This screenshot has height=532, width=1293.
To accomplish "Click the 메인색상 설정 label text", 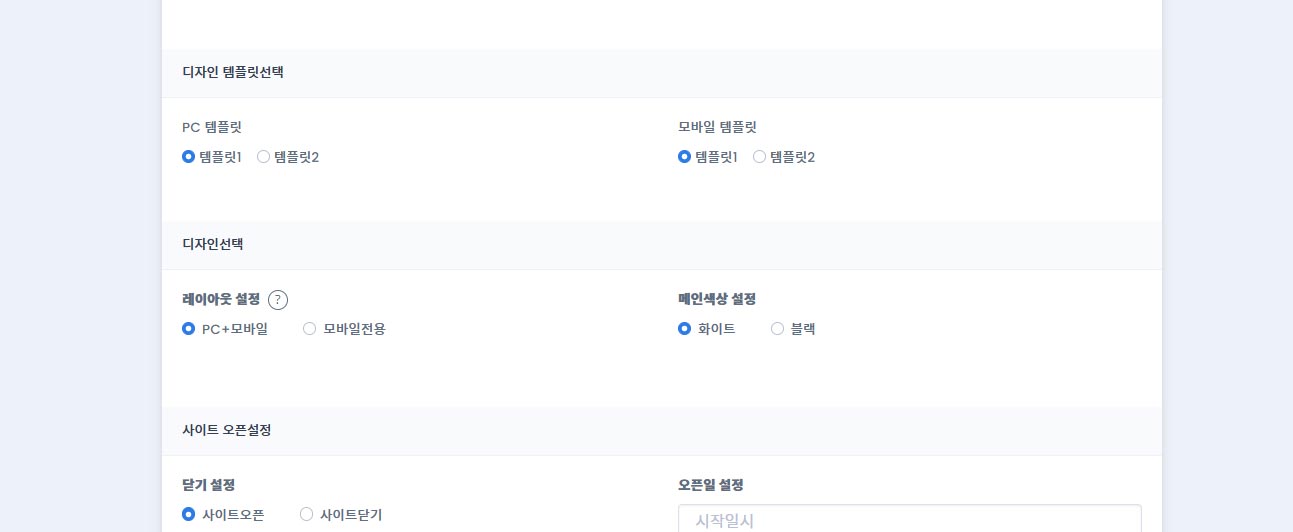I will tap(717, 299).
